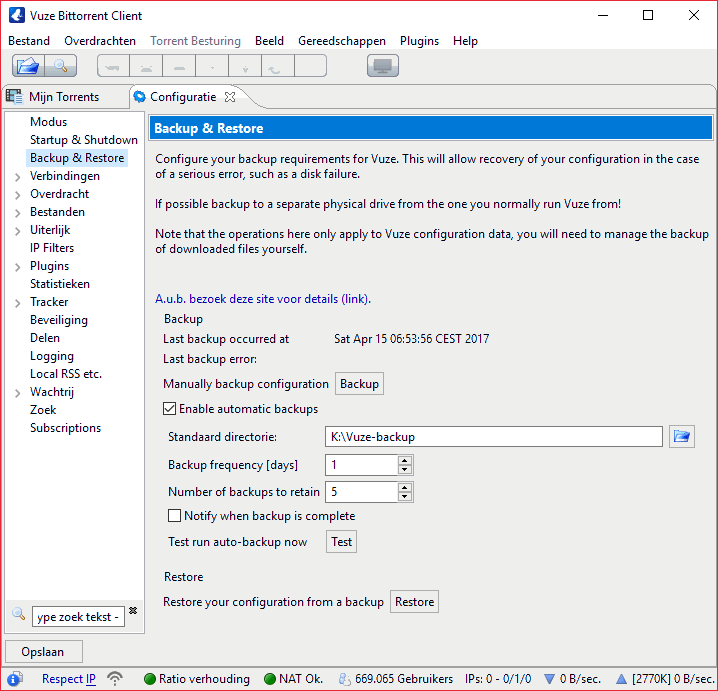The image size is (718, 691).
Task: Expand the Overdracht tree node
Action: pyautogui.click(x=18, y=195)
